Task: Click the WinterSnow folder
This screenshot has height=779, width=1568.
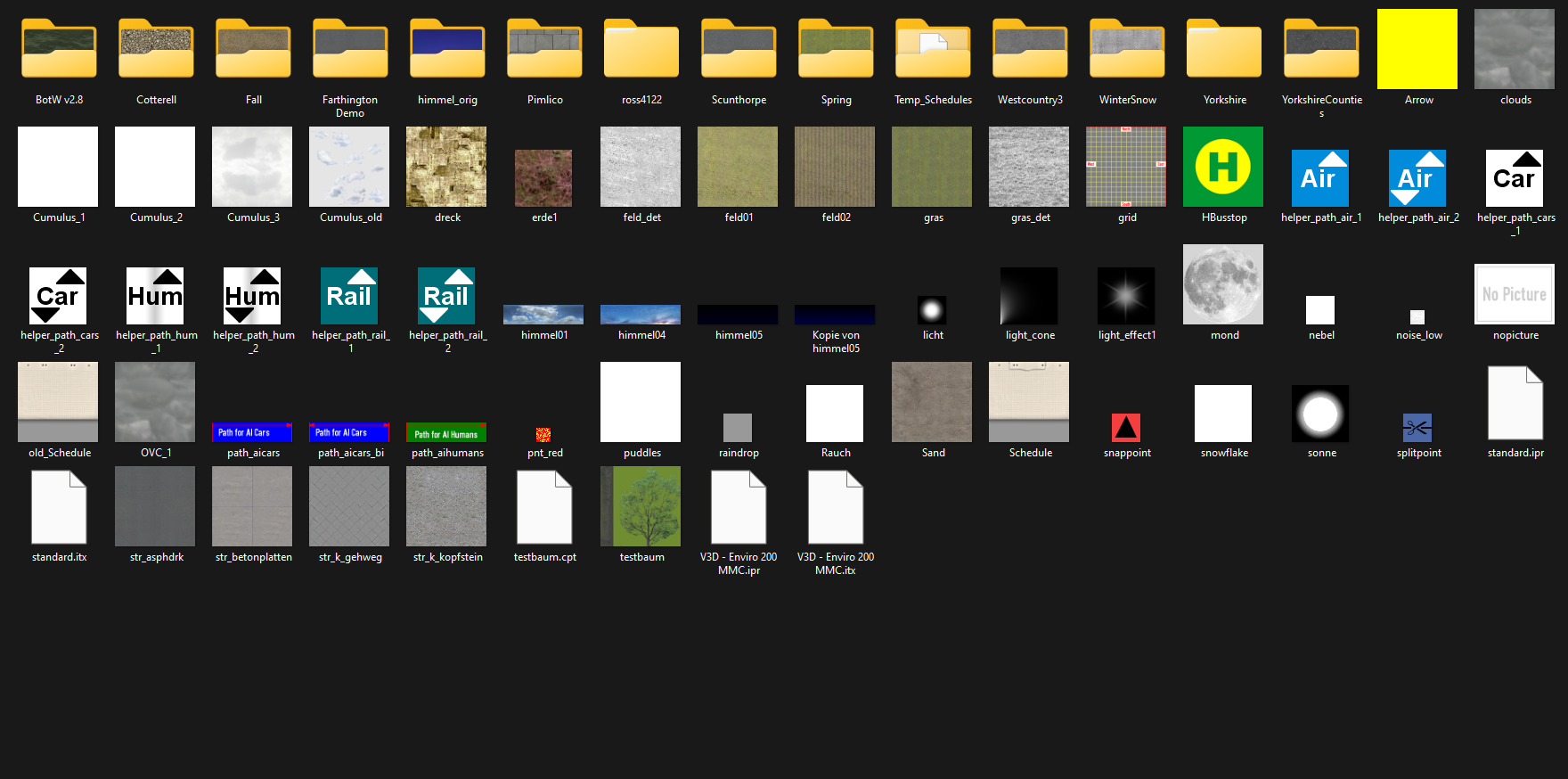Action: 1127,50
